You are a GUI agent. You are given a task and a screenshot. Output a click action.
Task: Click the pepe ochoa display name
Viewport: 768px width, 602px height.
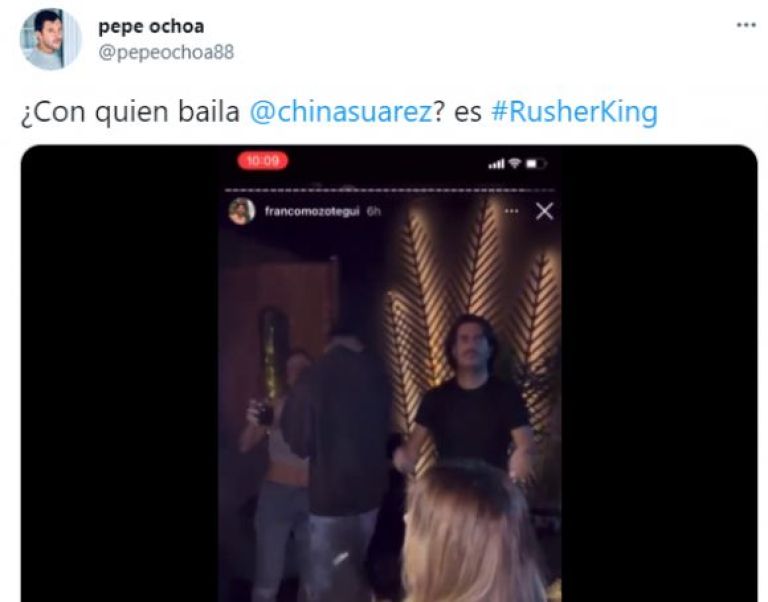[151, 26]
